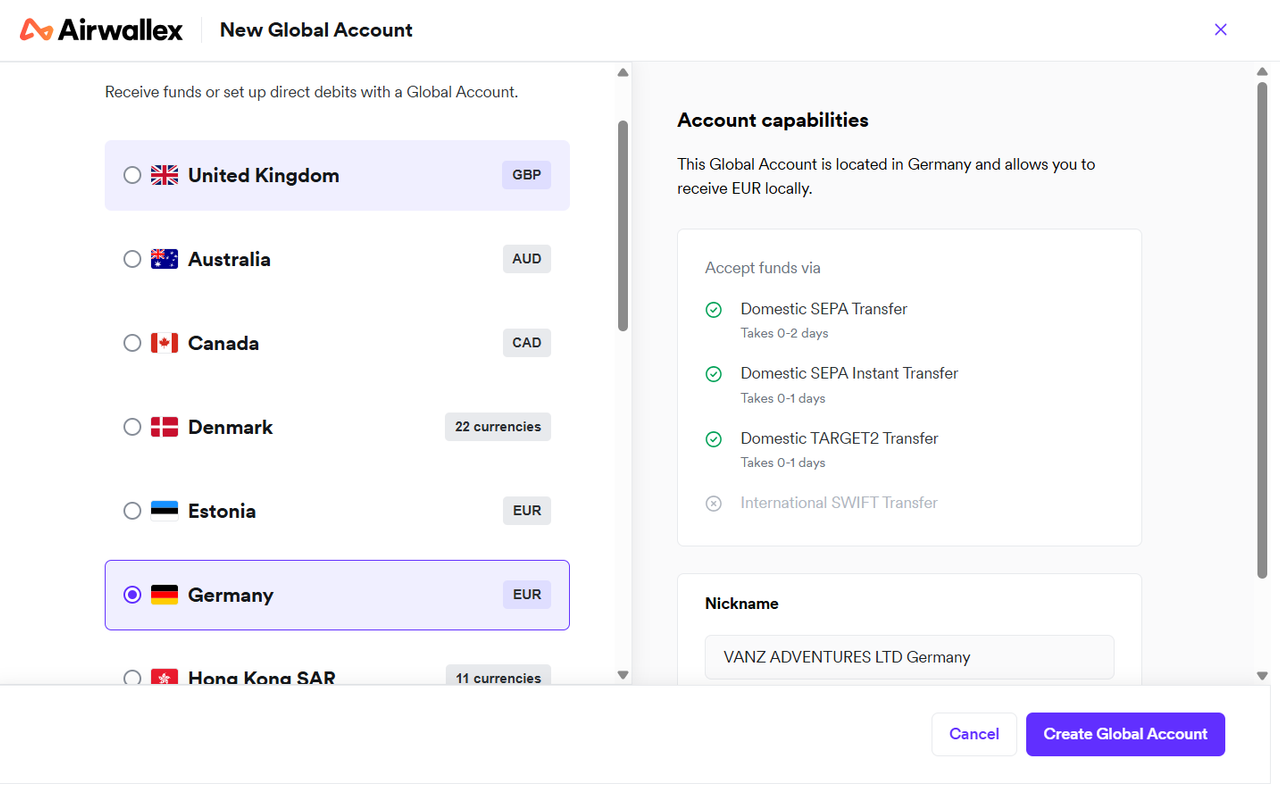
Task: Click the country list scroll down arrow
Action: [623, 675]
